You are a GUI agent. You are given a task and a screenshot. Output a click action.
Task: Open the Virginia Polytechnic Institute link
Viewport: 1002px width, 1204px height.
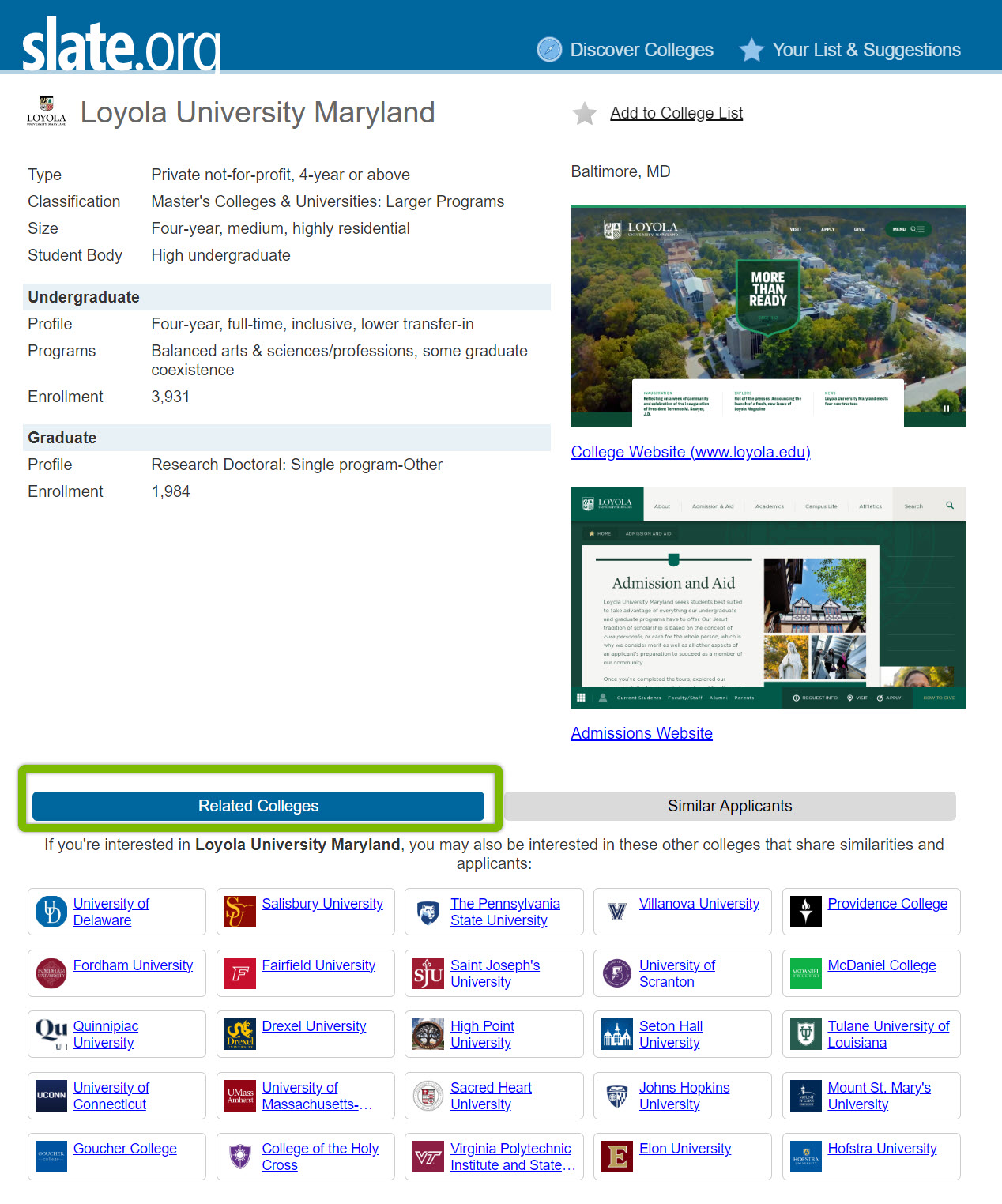point(513,1157)
